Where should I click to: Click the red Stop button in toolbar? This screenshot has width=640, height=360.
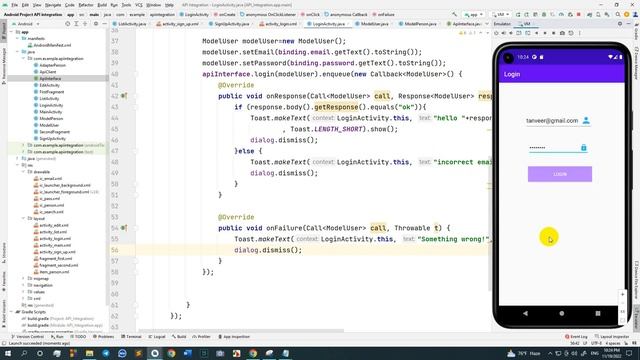[x=578, y=15]
